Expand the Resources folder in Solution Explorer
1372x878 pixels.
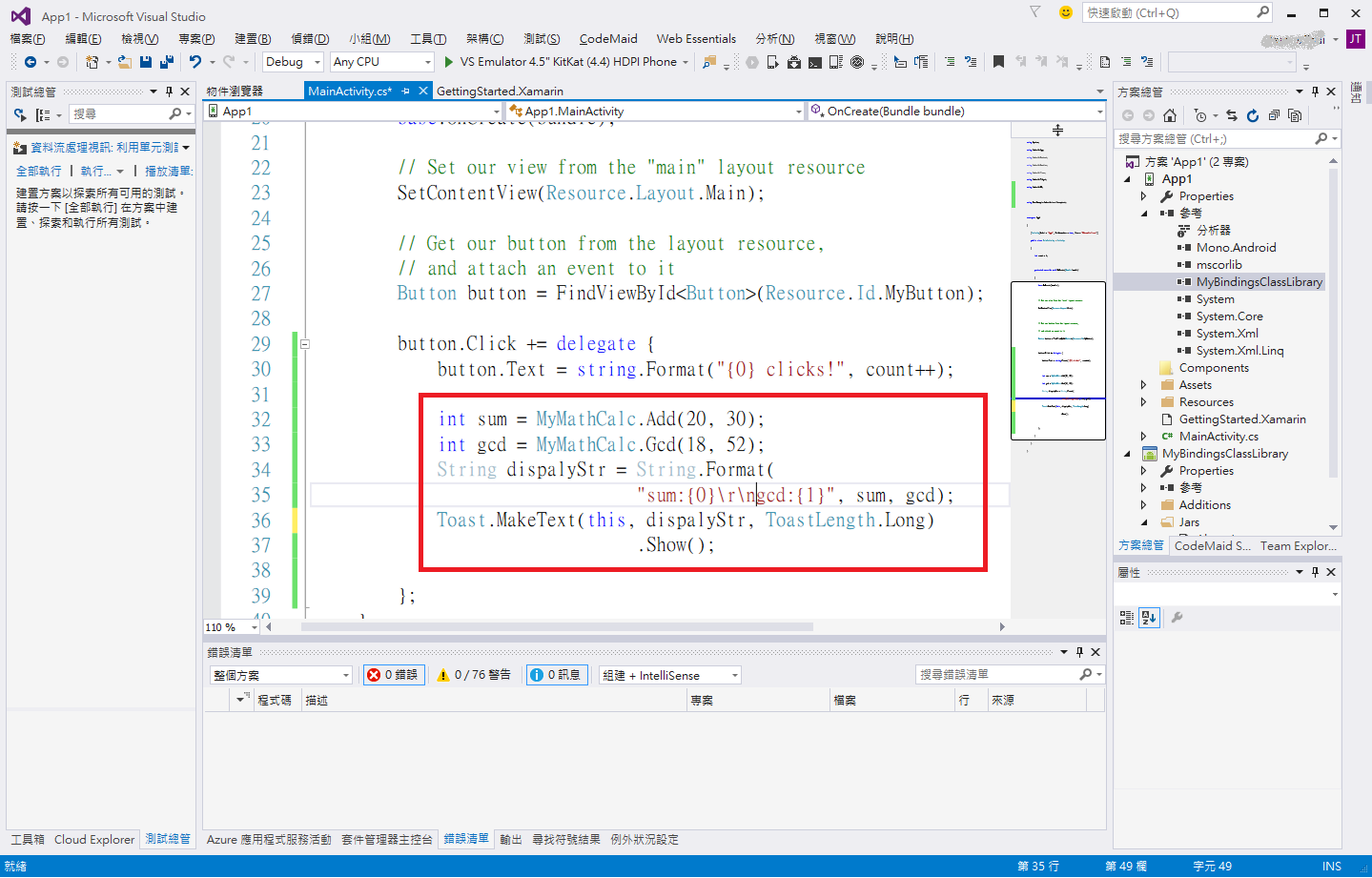[x=1144, y=402]
